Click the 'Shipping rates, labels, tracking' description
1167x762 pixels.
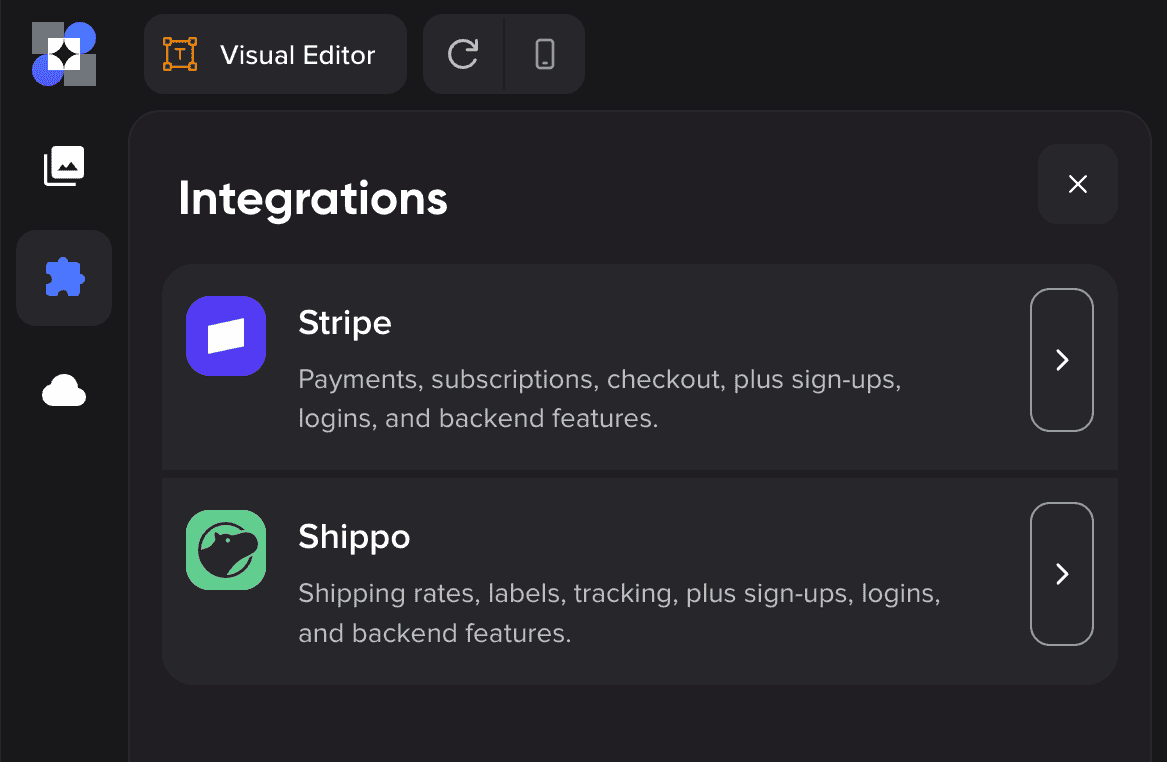pos(619,613)
